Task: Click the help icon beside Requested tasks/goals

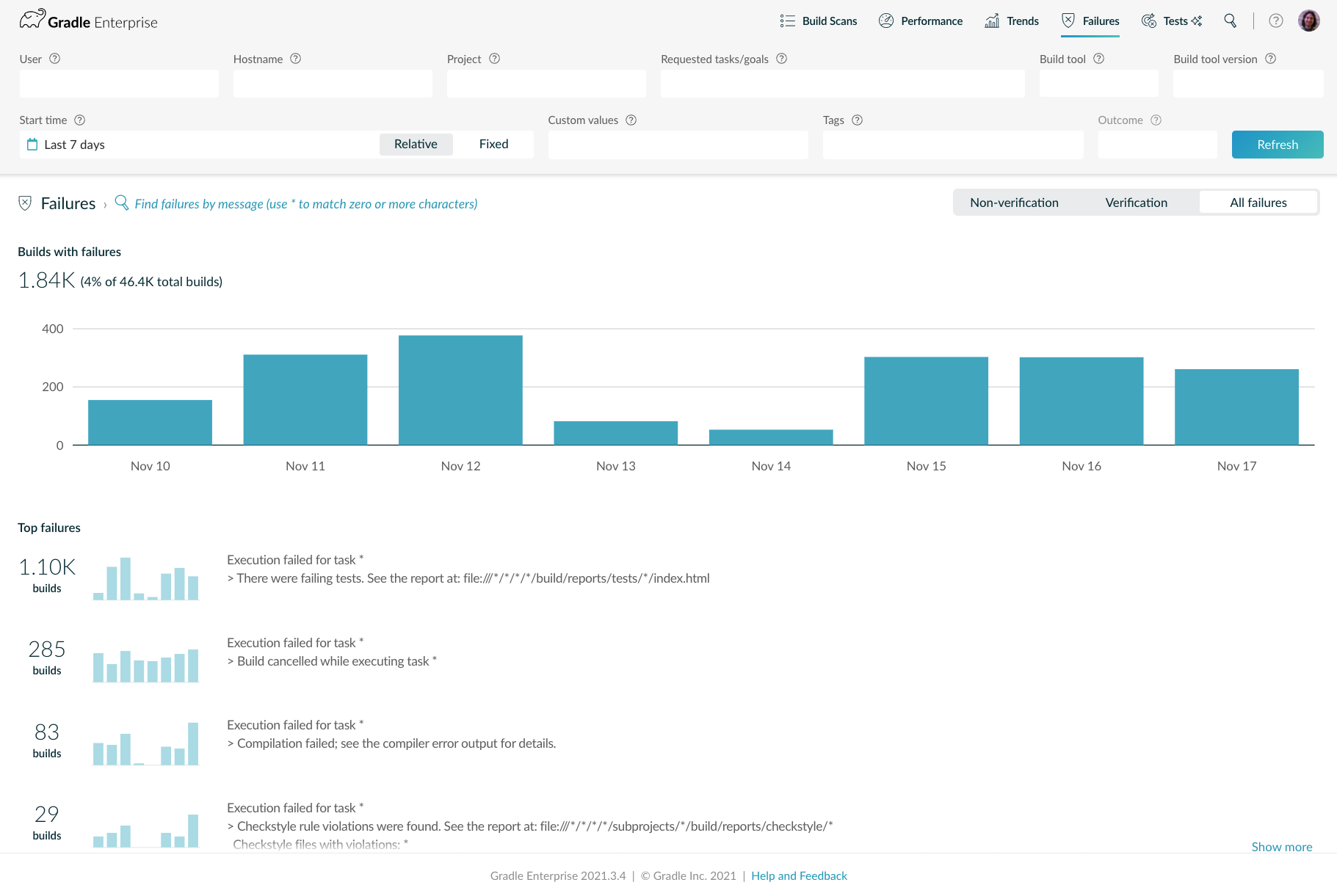Action: coord(782,59)
